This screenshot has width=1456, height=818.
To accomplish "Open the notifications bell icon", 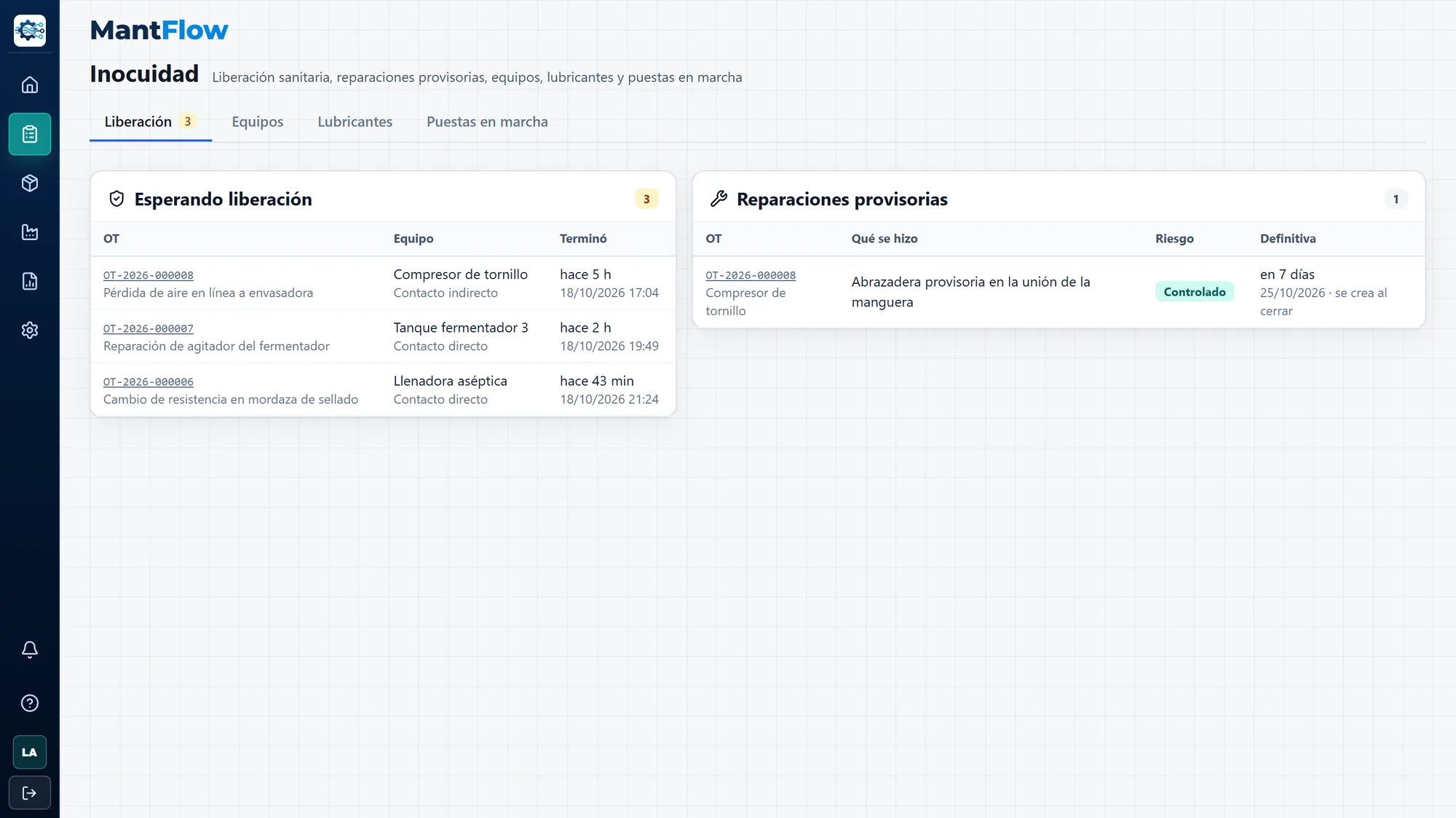I will (x=30, y=649).
